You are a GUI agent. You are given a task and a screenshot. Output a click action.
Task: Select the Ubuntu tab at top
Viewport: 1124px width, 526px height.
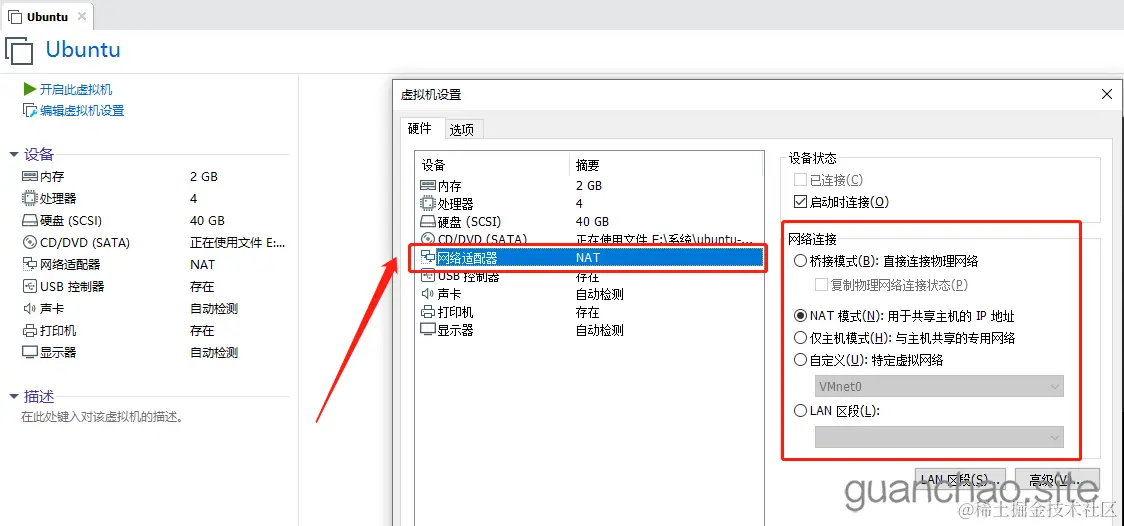(47, 16)
